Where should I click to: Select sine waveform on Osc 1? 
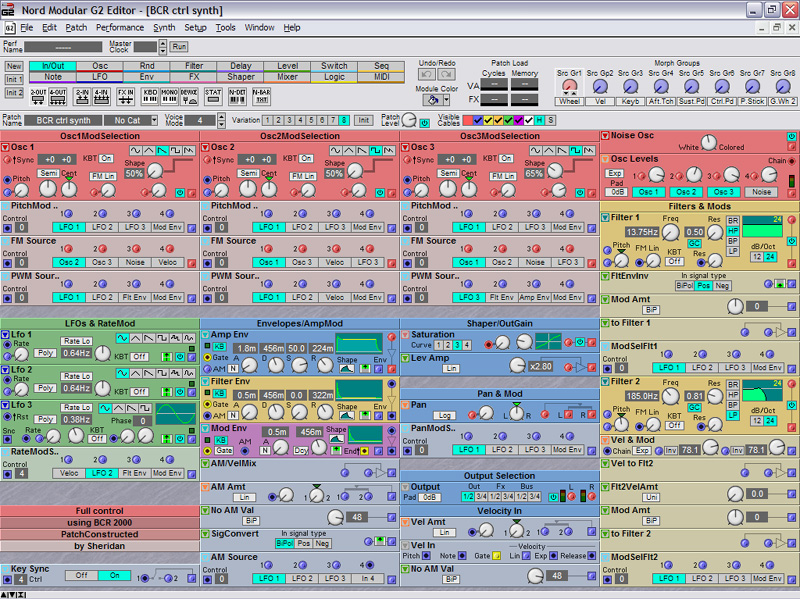(x=135, y=150)
